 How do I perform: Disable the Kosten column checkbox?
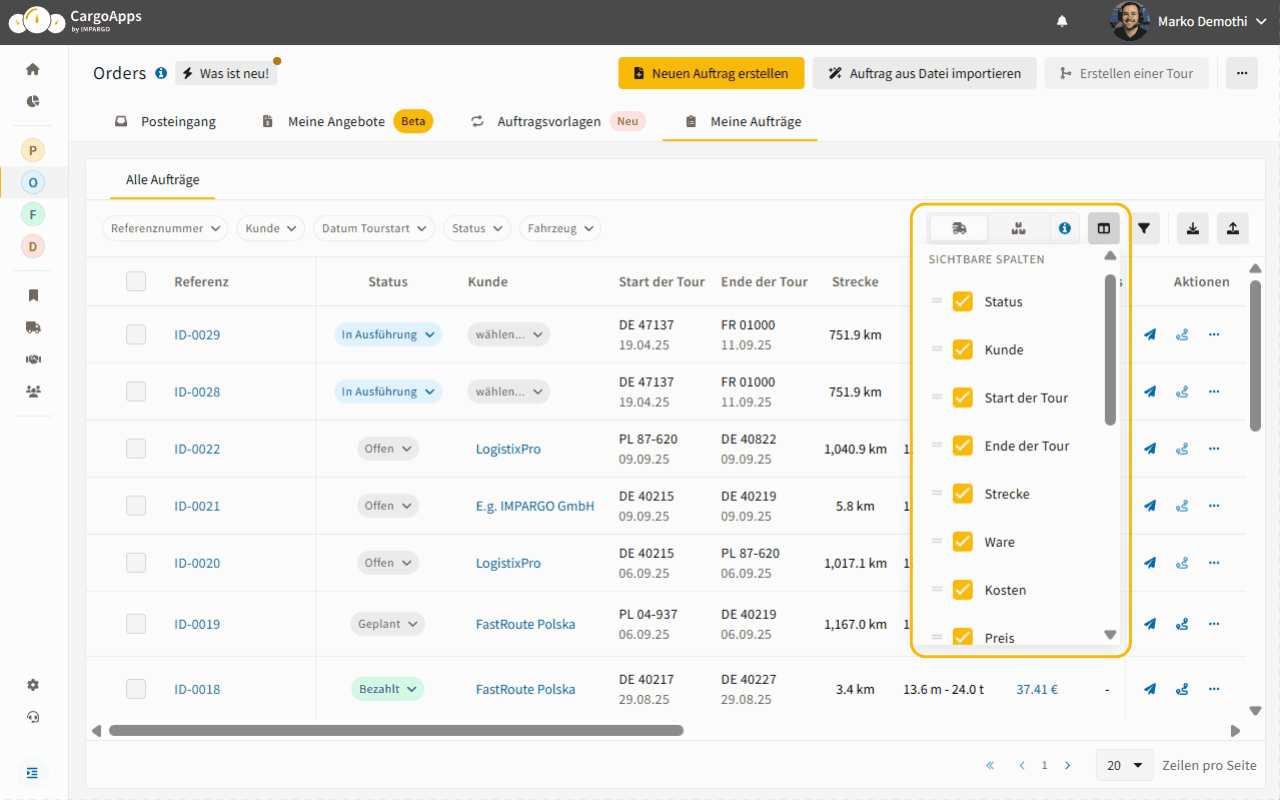pyautogui.click(x=962, y=589)
